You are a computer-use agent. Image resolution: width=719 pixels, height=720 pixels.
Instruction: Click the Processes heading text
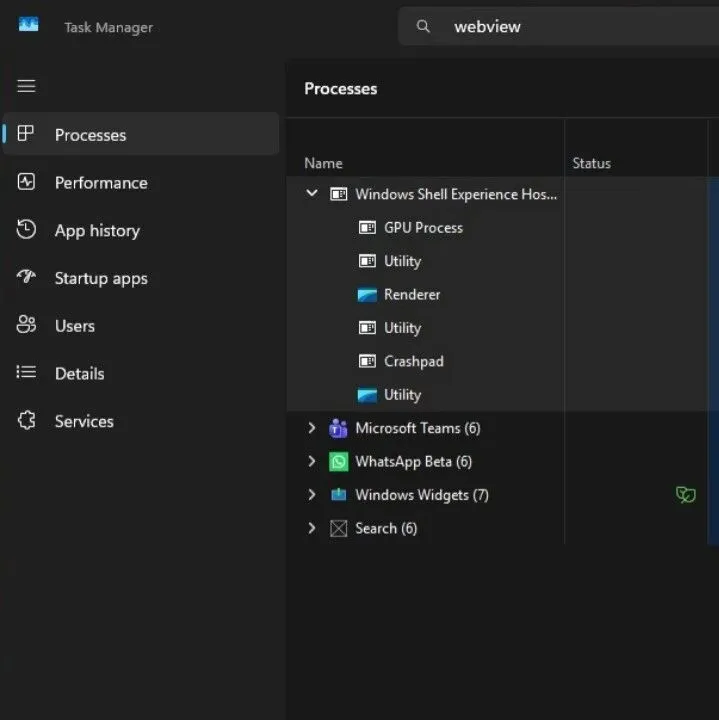pos(341,89)
